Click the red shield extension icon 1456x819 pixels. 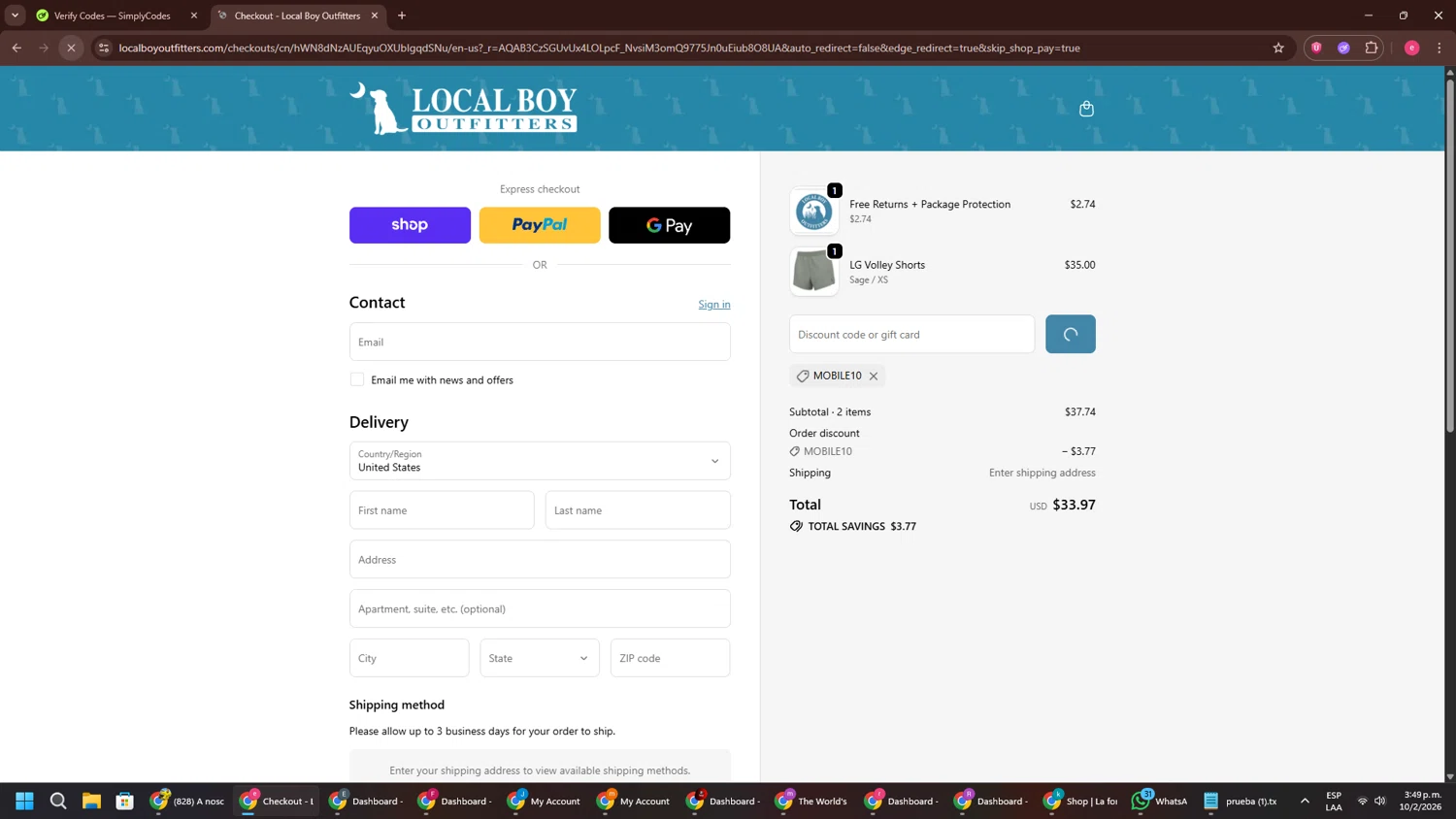click(1316, 48)
